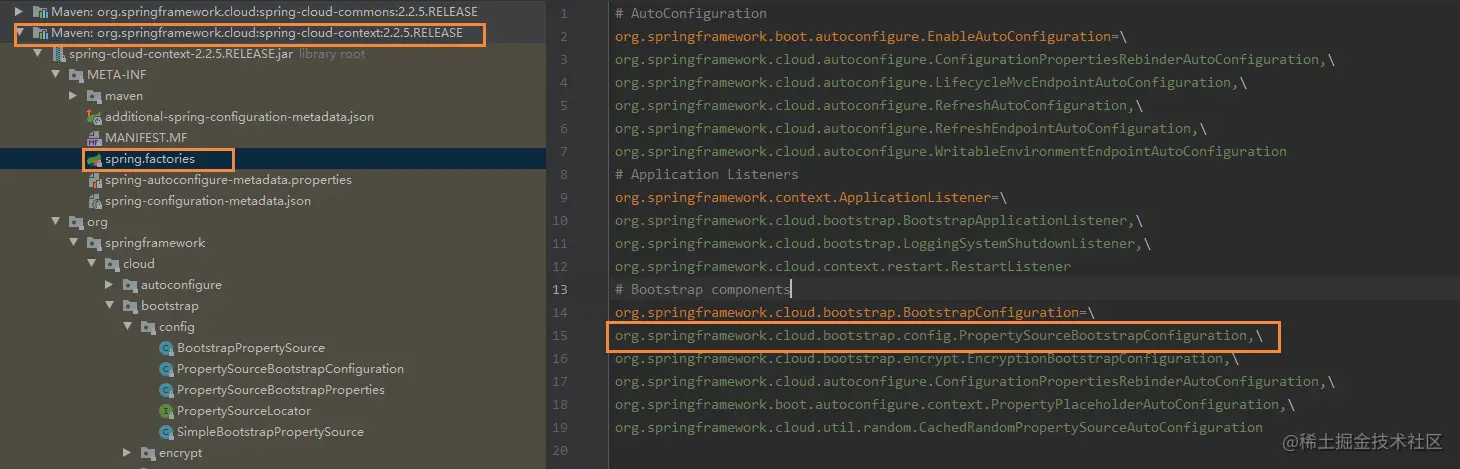
Task: Select the PropertySourceLocator interface name
Action: point(244,411)
